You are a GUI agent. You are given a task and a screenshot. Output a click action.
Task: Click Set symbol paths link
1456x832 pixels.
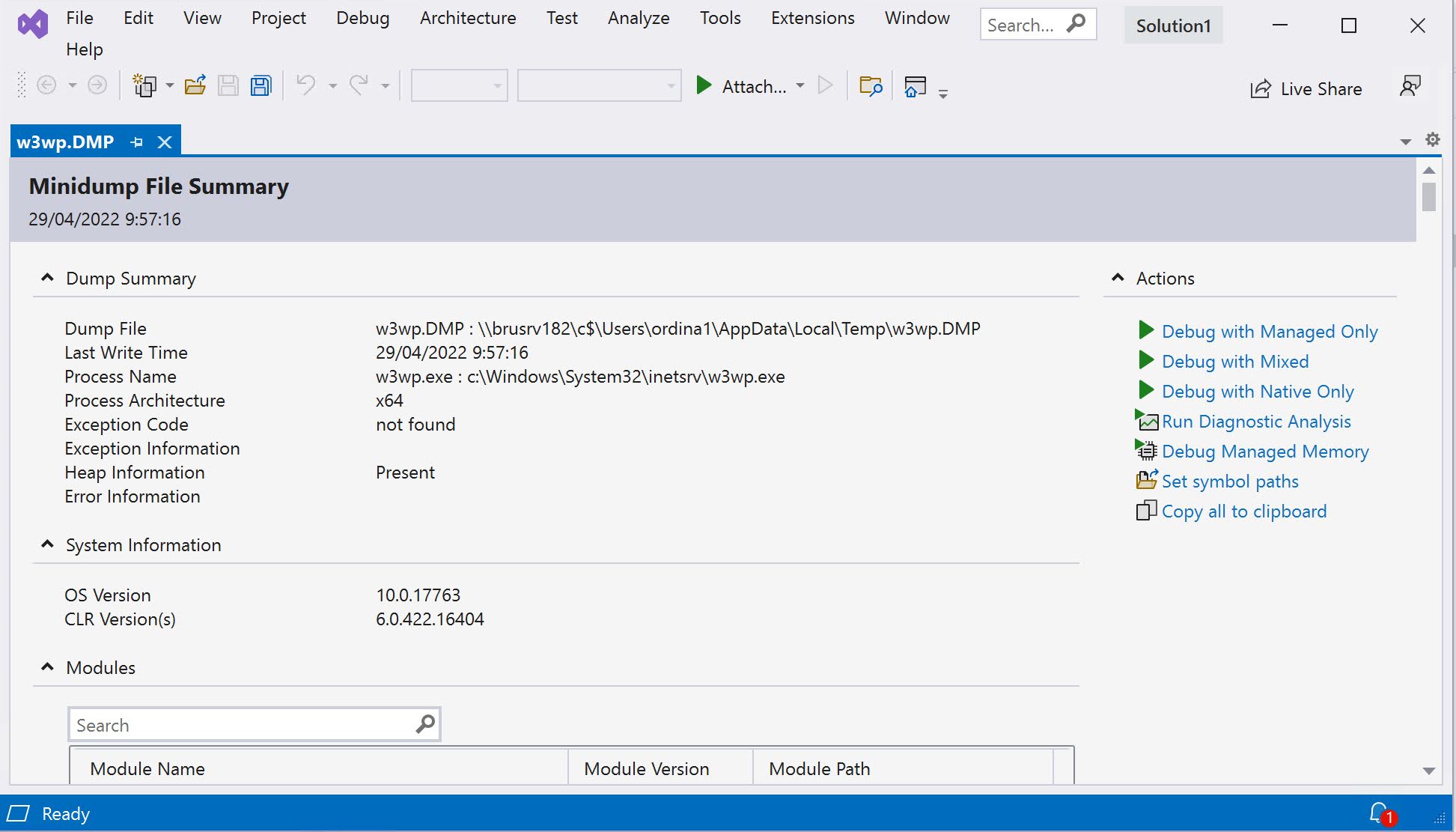point(1229,482)
